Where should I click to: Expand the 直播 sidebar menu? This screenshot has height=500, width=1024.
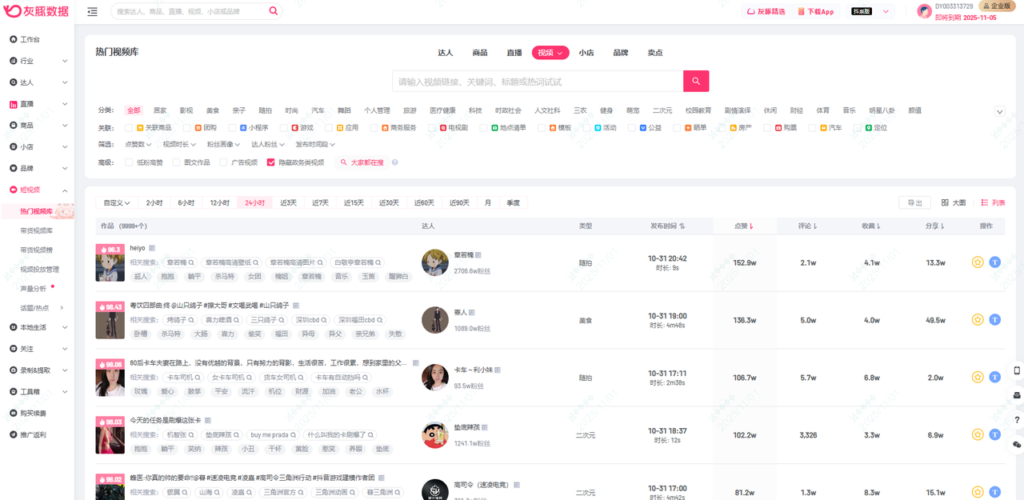36,104
